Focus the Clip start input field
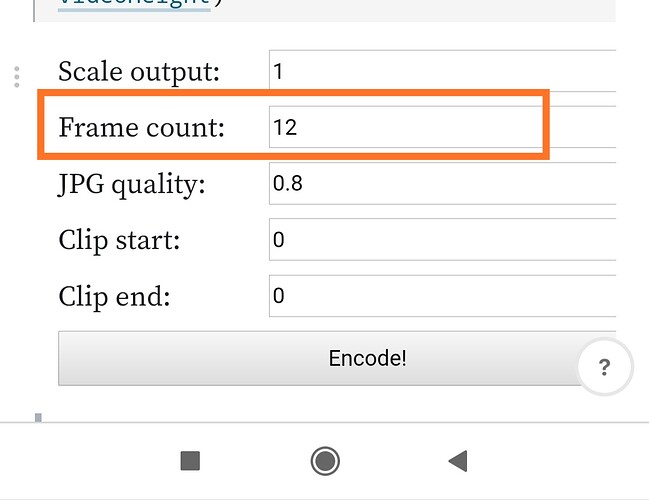Viewport: 649px width, 500px height. coord(442,239)
